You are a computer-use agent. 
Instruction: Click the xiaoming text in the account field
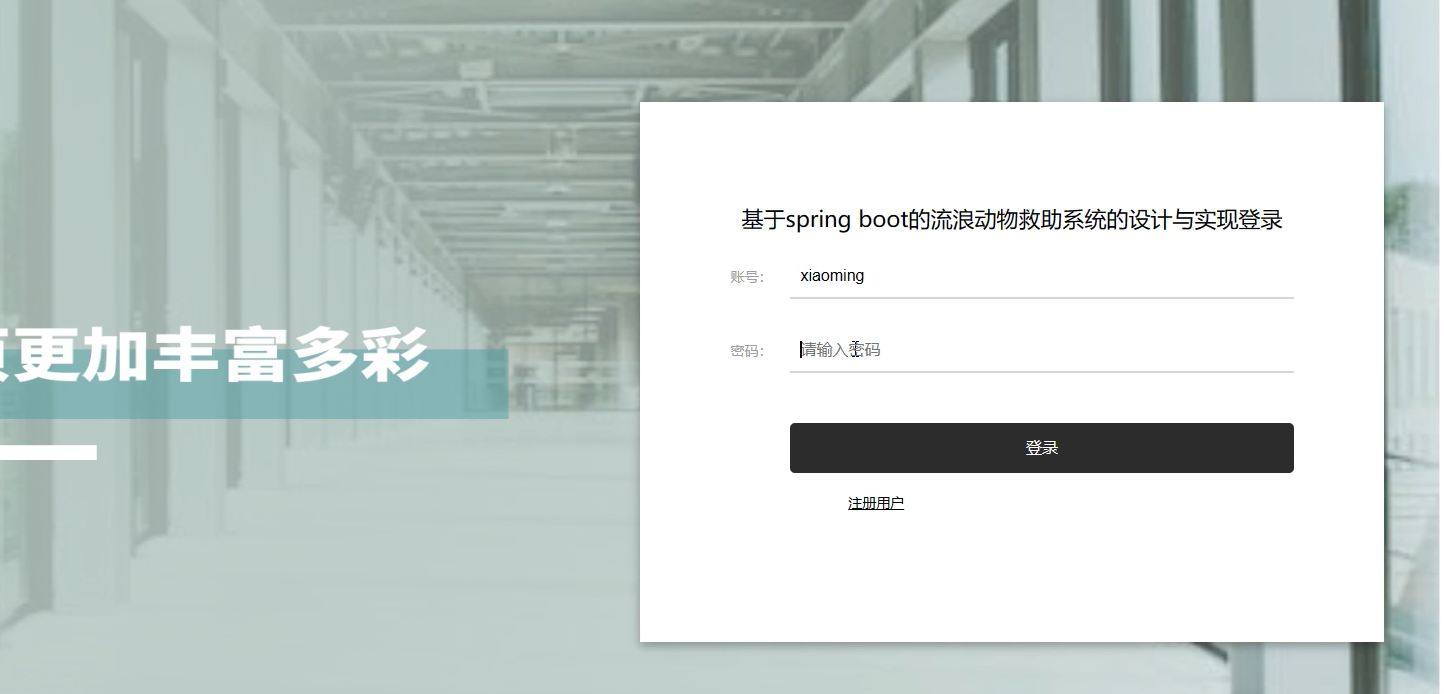point(832,276)
